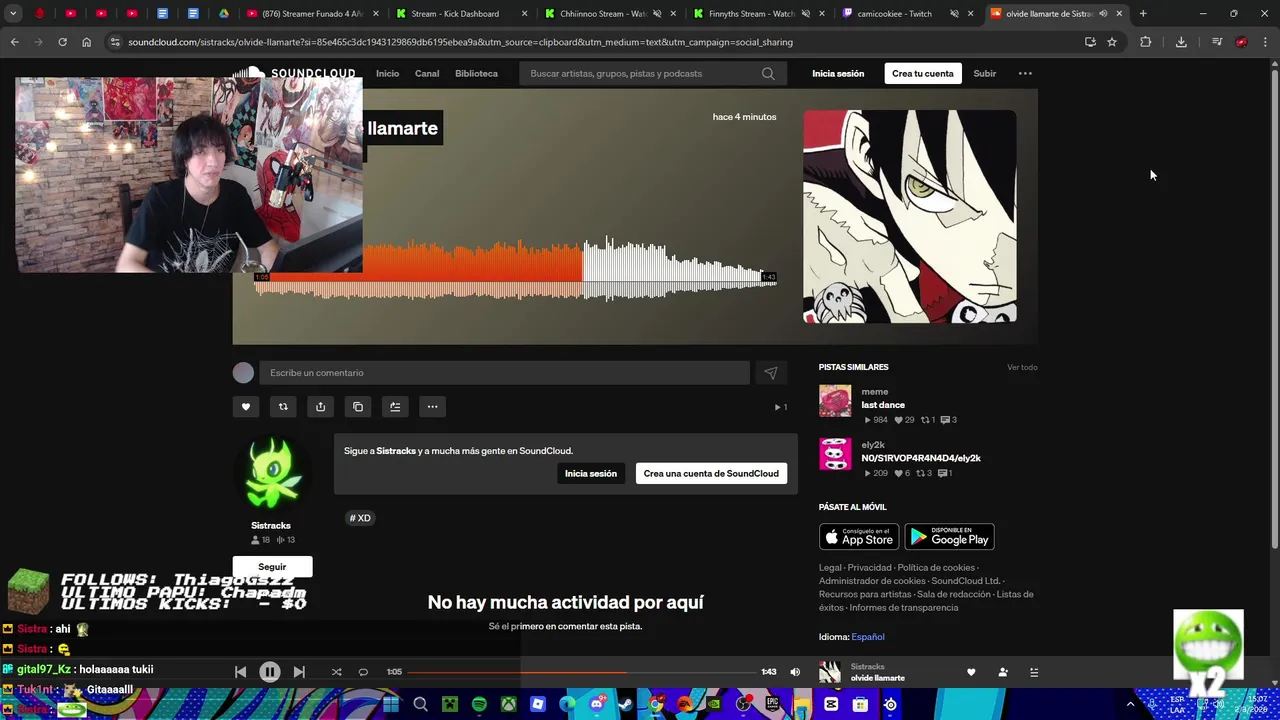Viewport: 1280px width, 720px height.
Task: Go to browser home page icon
Action: 87,42
